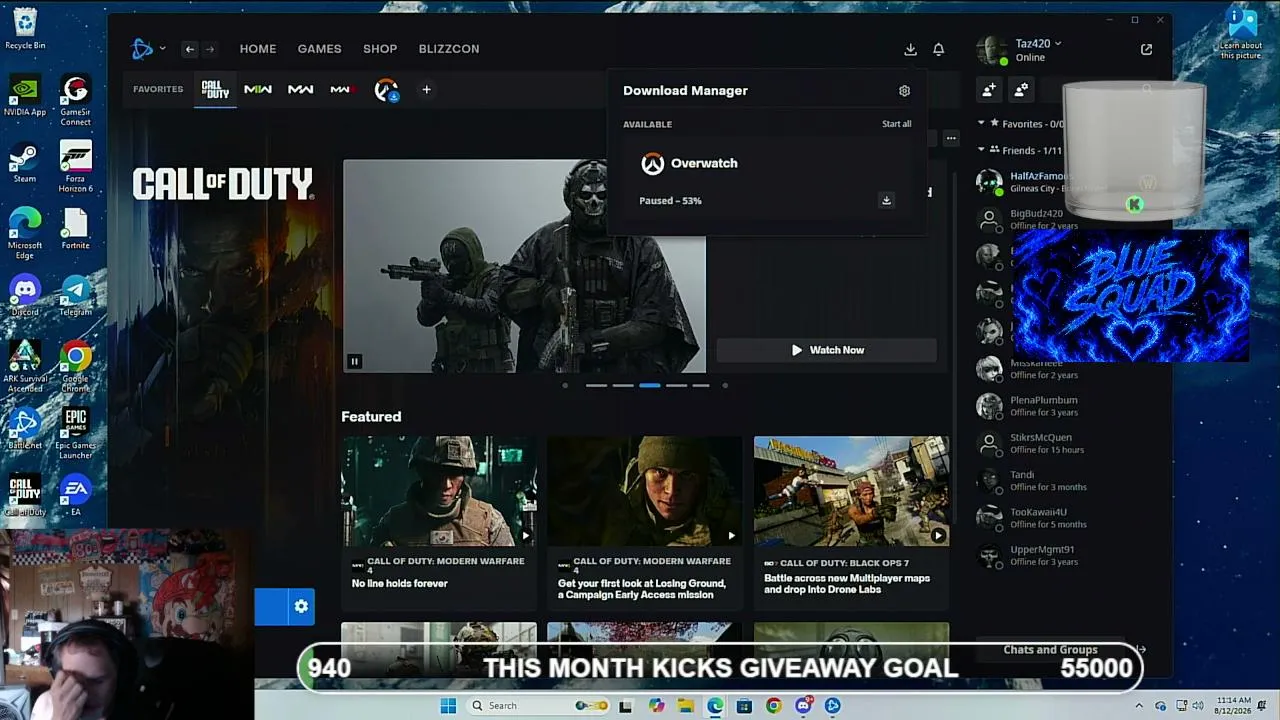Viewport: 1280px width, 720px height.
Task: Open the Taz420 profile dropdown
Action: coord(1038,43)
